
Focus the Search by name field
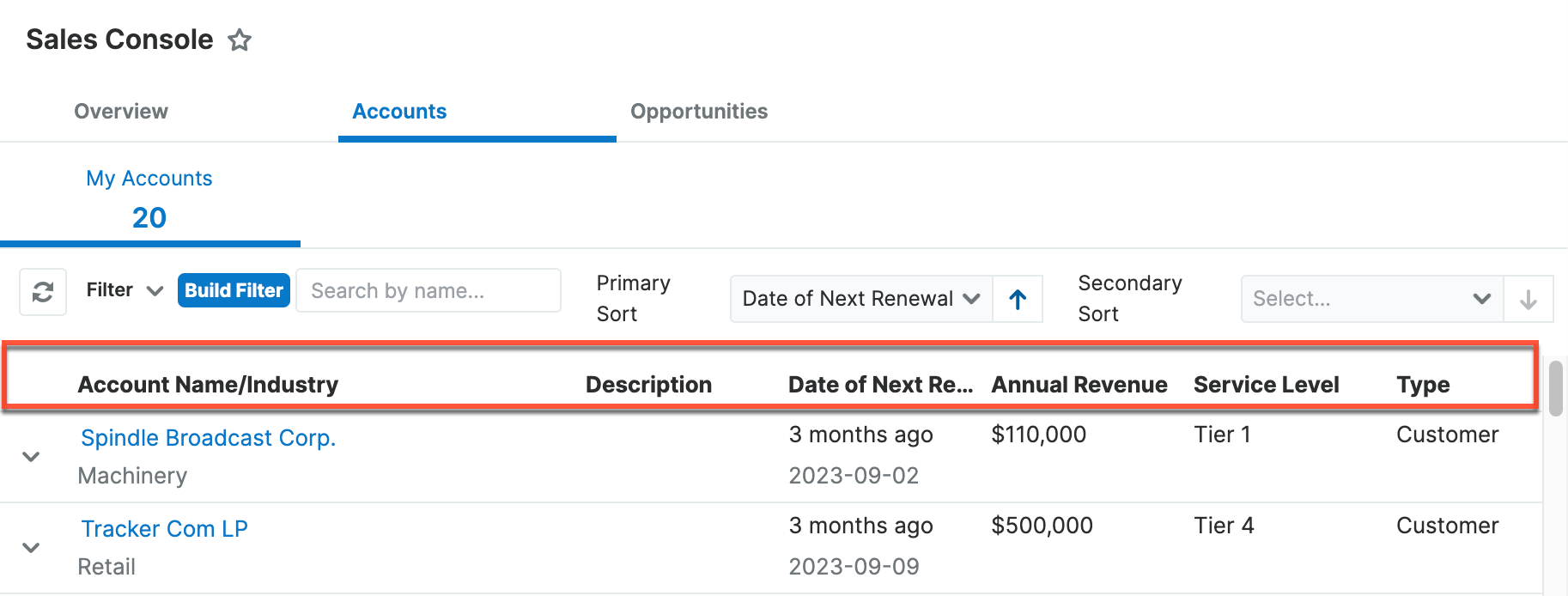(x=428, y=290)
